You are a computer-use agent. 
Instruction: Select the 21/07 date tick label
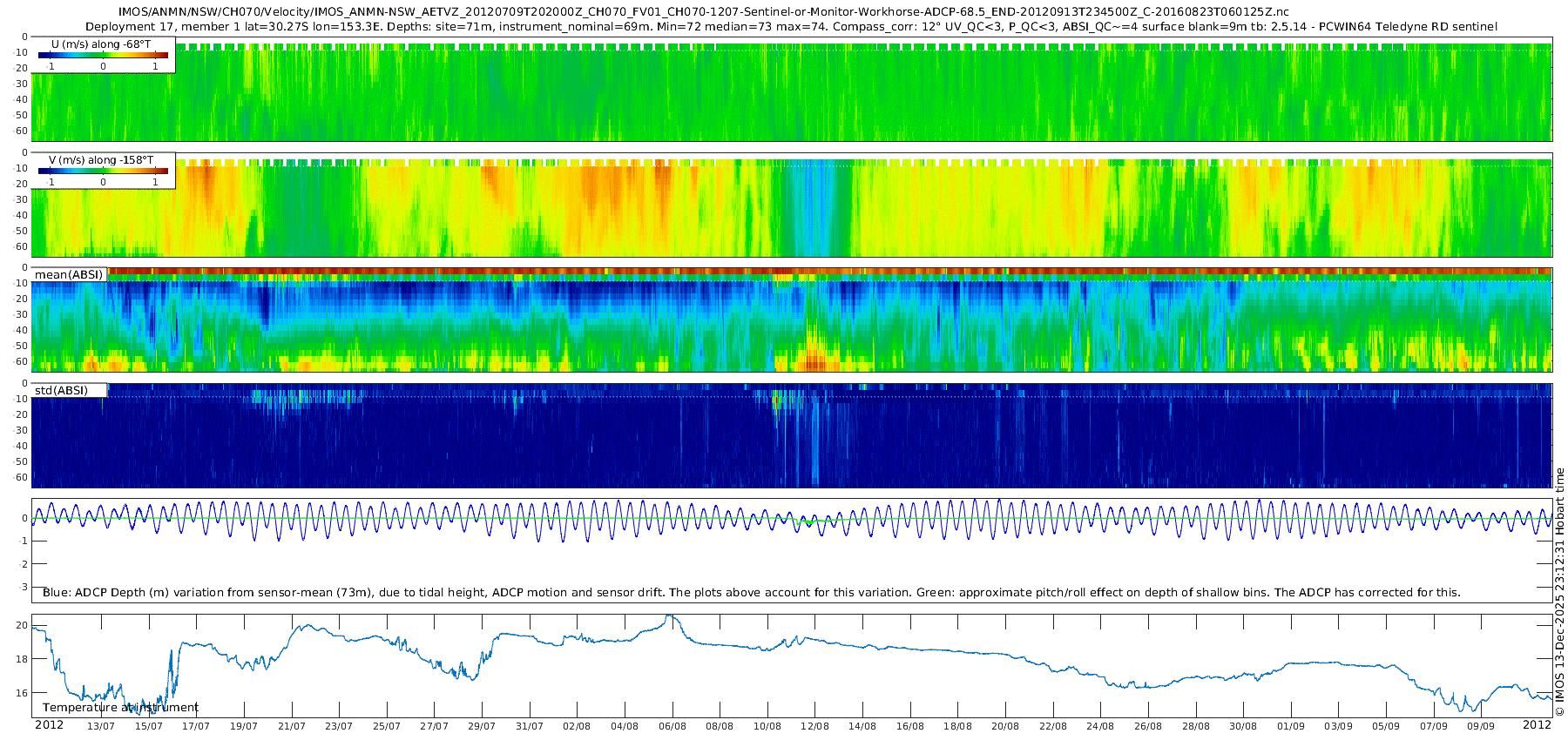point(291,726)
